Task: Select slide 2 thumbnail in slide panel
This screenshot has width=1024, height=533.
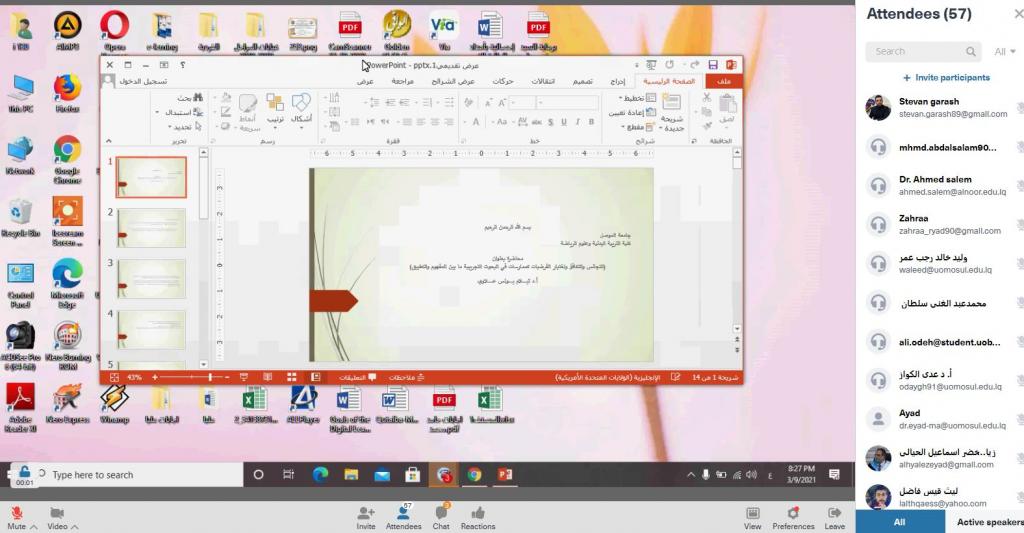Action: pyautogui.click(x=151, y=227)
